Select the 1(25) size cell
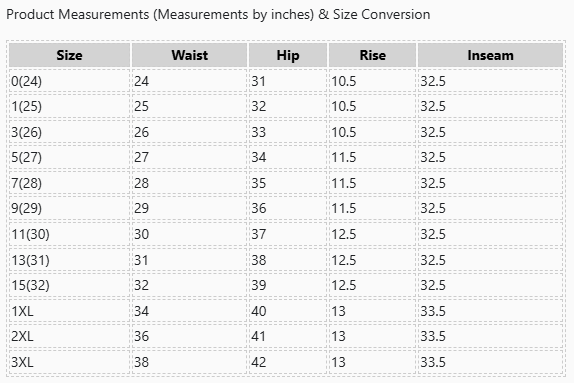The image size is (574, 383). coord(70,106)
